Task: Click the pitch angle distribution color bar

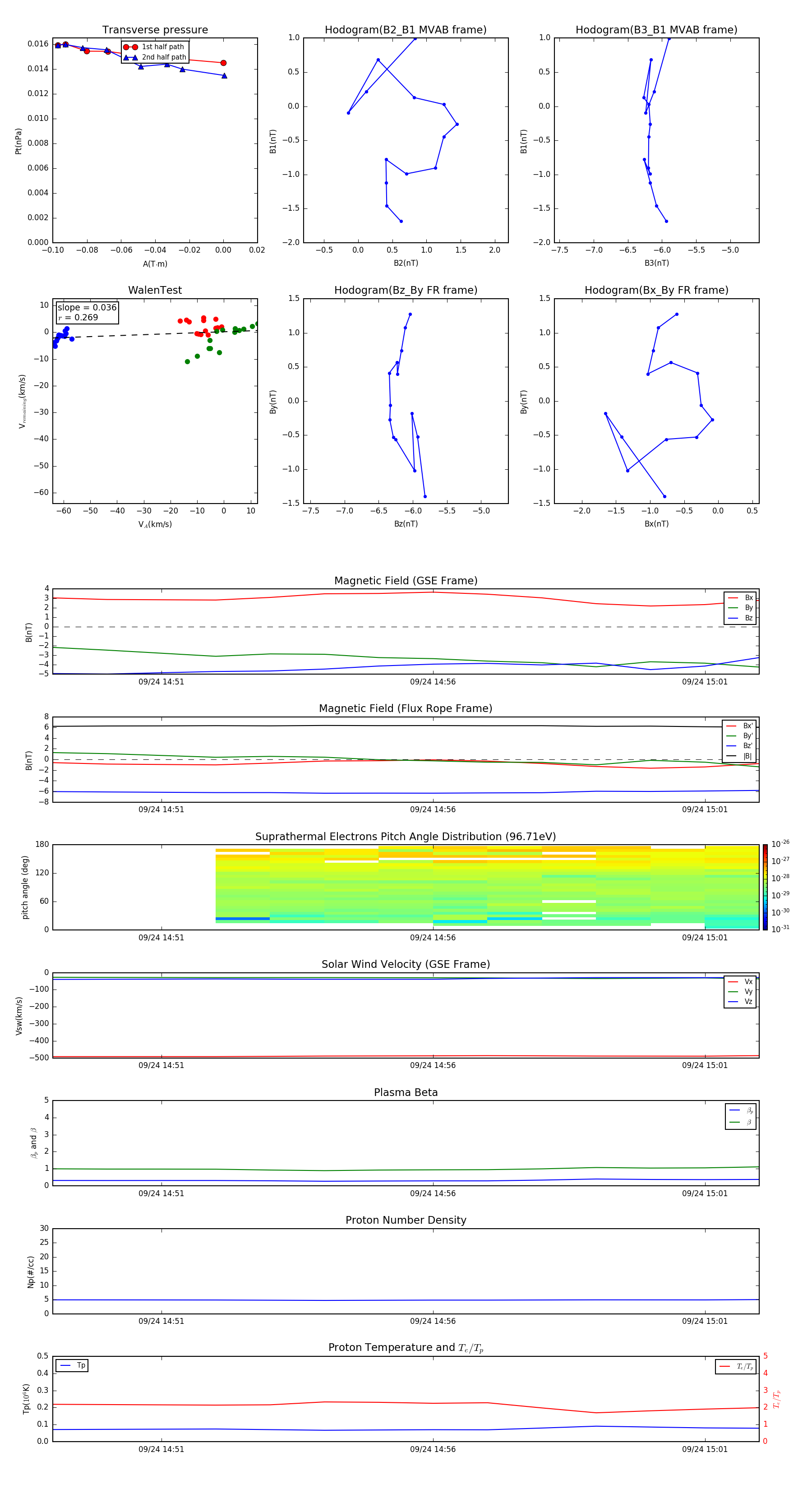Action: (765, 887)
